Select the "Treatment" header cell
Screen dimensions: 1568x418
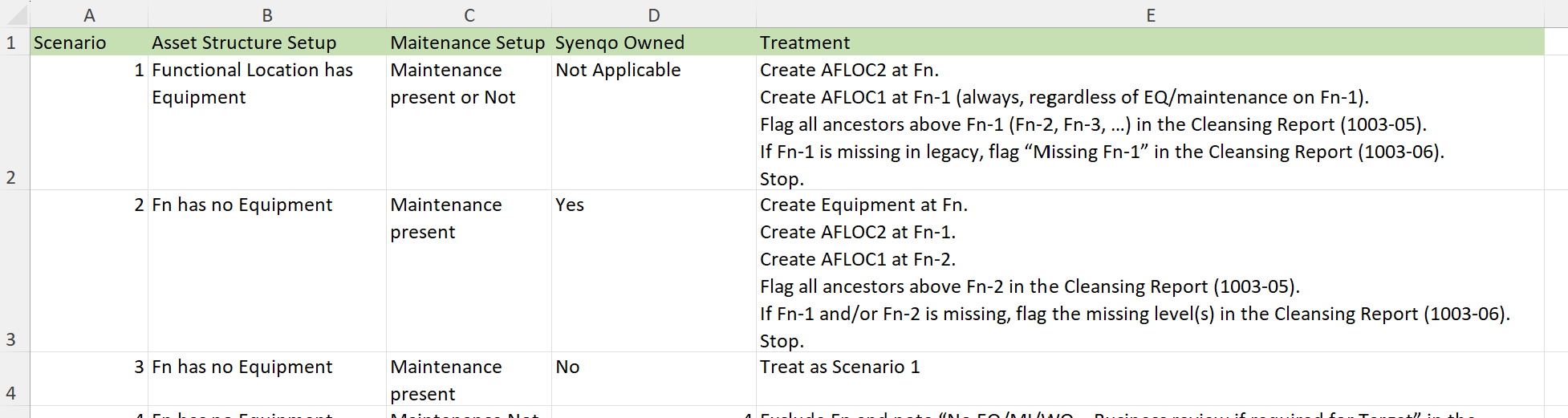[1150, 43]
